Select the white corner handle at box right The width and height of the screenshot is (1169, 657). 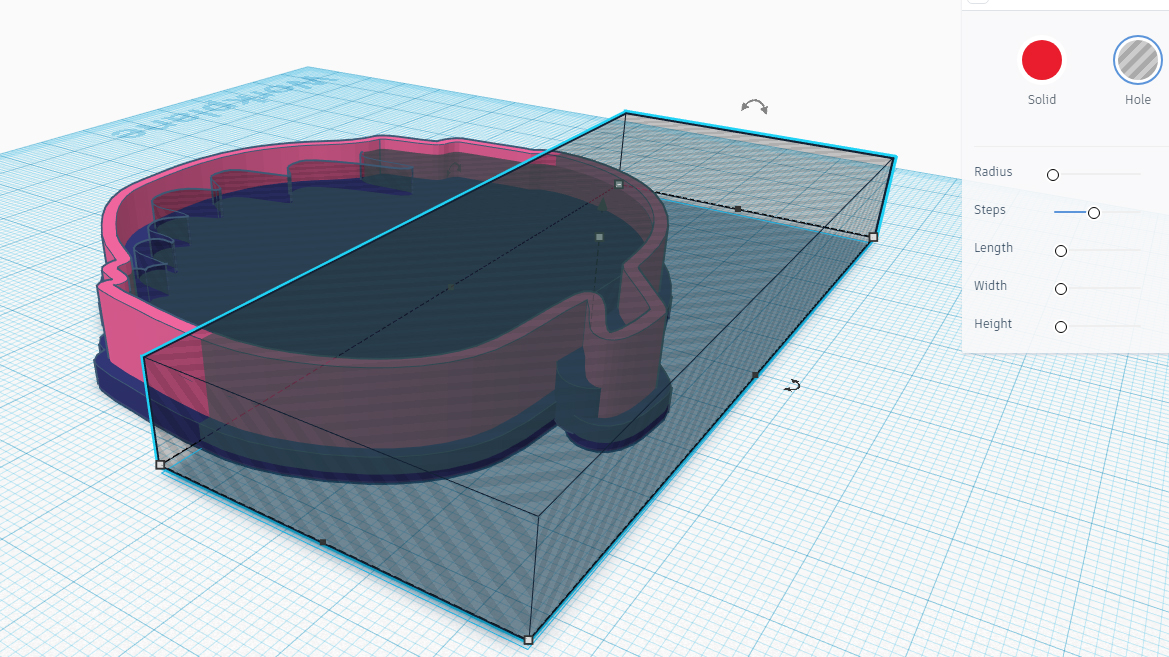click(x=873, y=237)
